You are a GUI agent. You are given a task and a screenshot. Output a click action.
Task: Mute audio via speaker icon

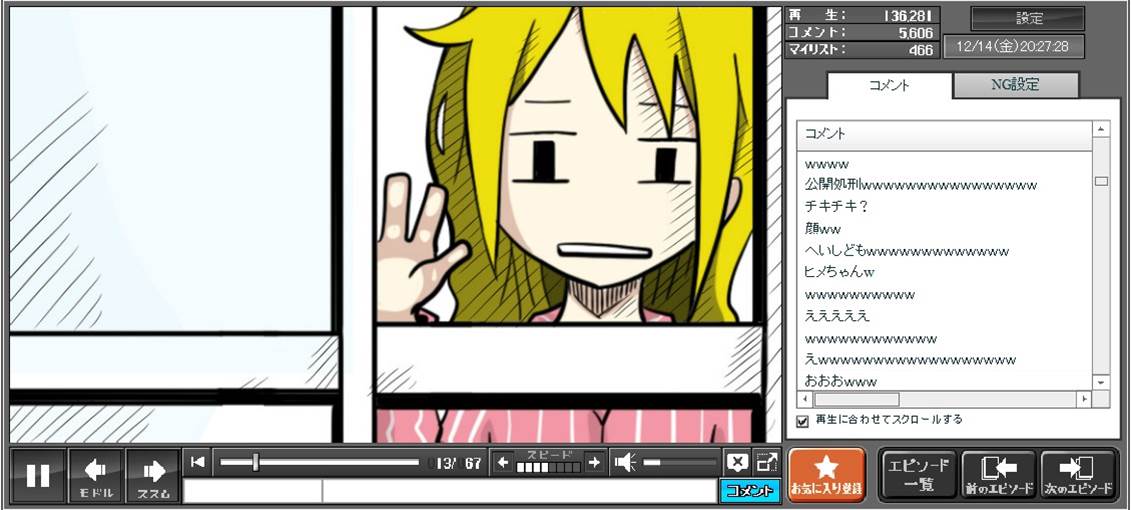625,462
